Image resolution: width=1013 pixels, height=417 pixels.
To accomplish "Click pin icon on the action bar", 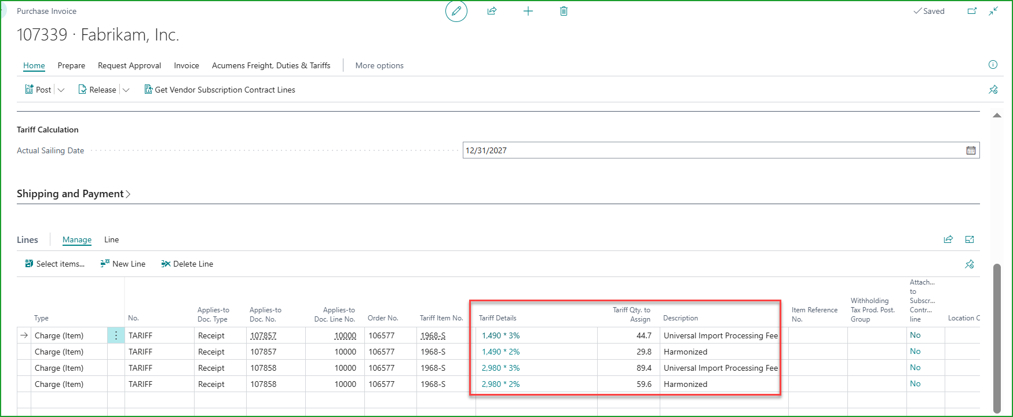I will [x=993, y=90].
